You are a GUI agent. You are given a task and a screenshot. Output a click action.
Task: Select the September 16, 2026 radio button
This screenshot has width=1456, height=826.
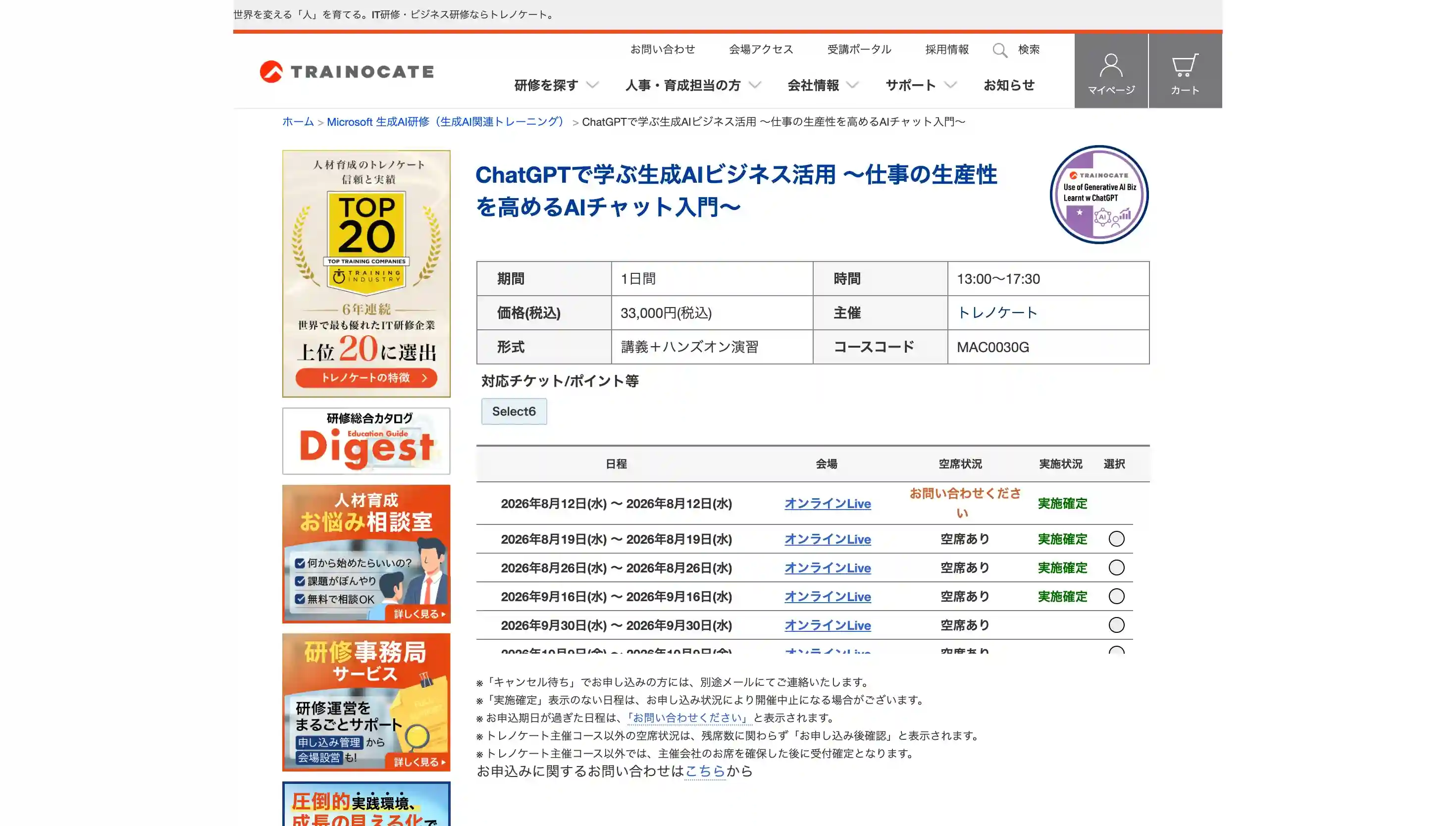[1116, 596]
